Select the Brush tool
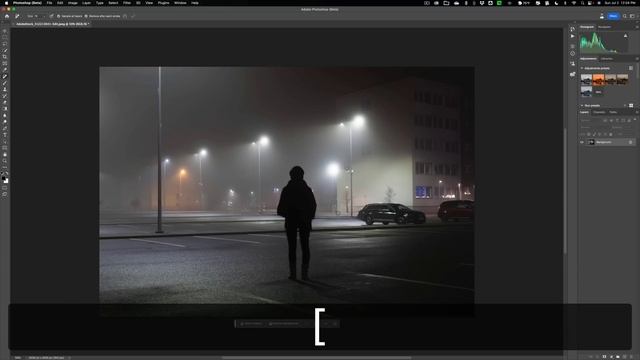640x360 pixels. point(5,83)
